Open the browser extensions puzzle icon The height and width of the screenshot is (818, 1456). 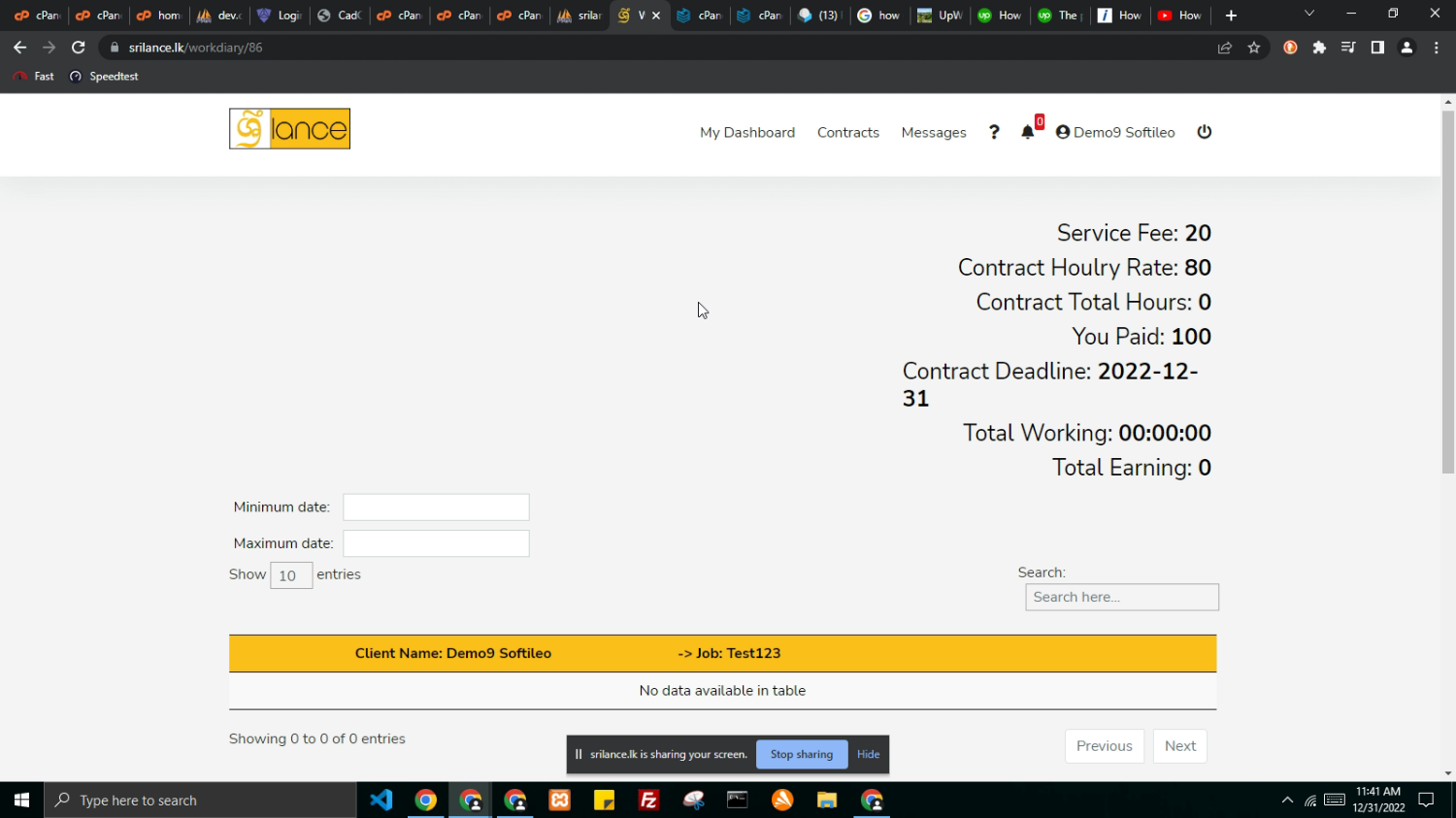click(1319, 48)
